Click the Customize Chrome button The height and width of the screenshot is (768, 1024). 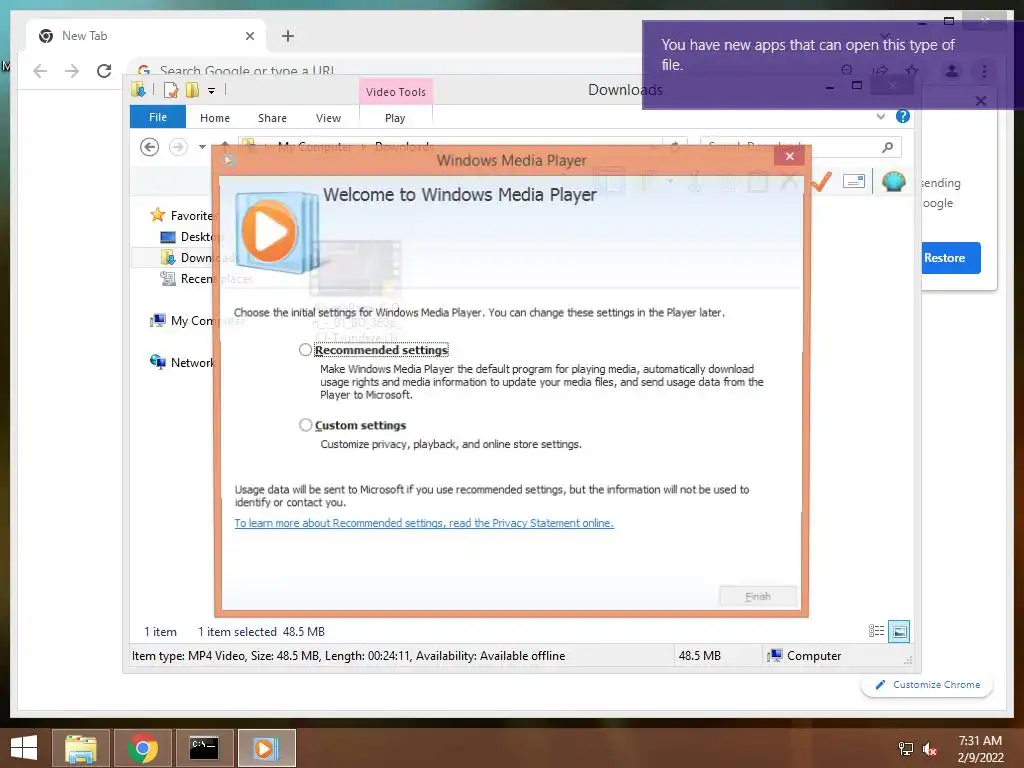[x=927, y=684]
